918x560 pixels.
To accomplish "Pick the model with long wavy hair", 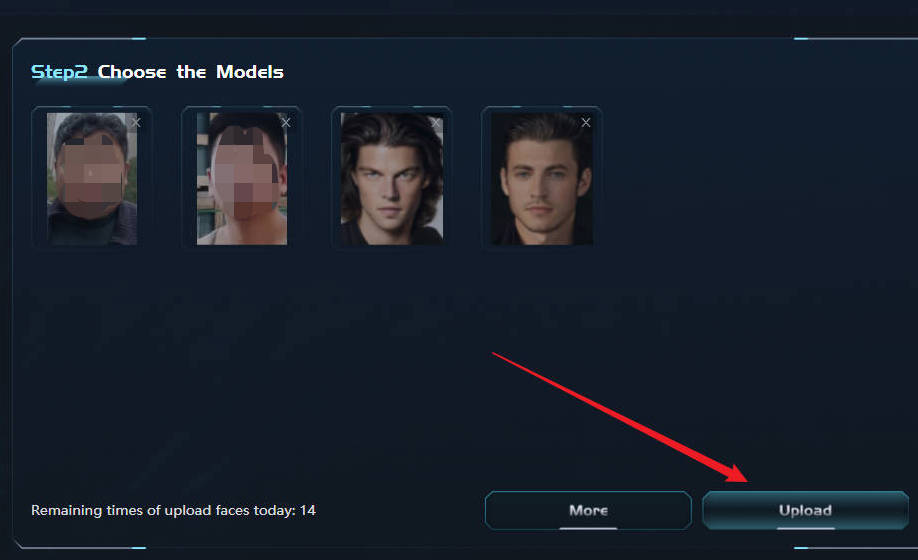I will pyautogui.click(x=392, y=178).
